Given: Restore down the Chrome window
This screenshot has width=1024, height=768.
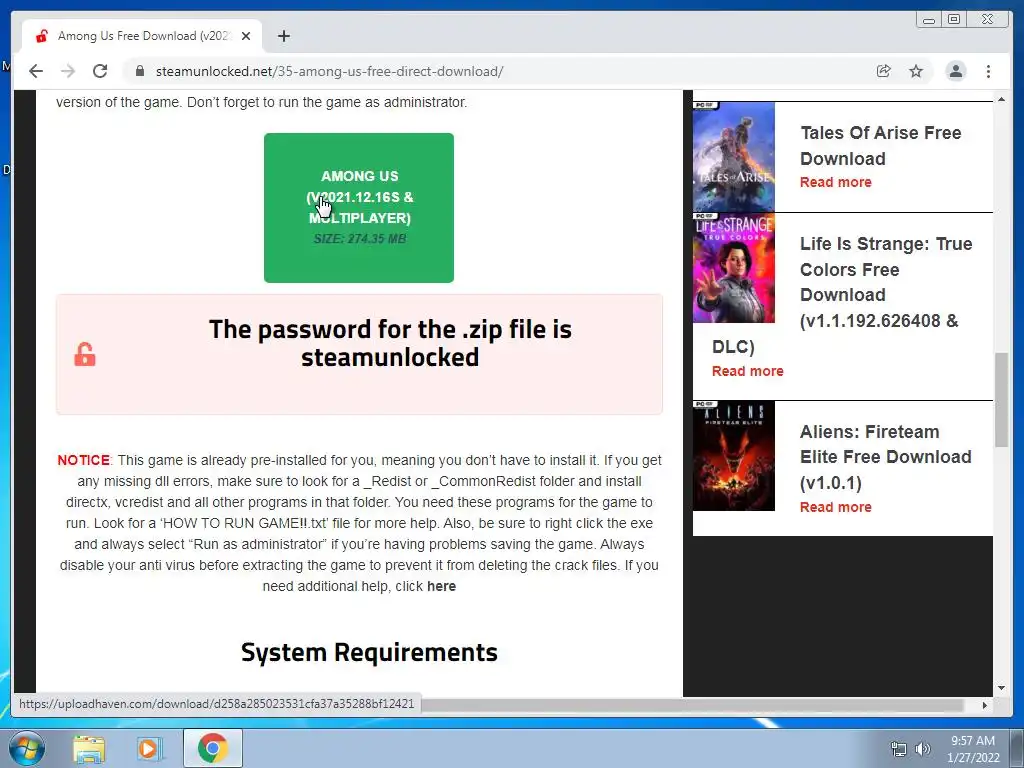Looking at the screenshot, I should (x=953, y=20).
